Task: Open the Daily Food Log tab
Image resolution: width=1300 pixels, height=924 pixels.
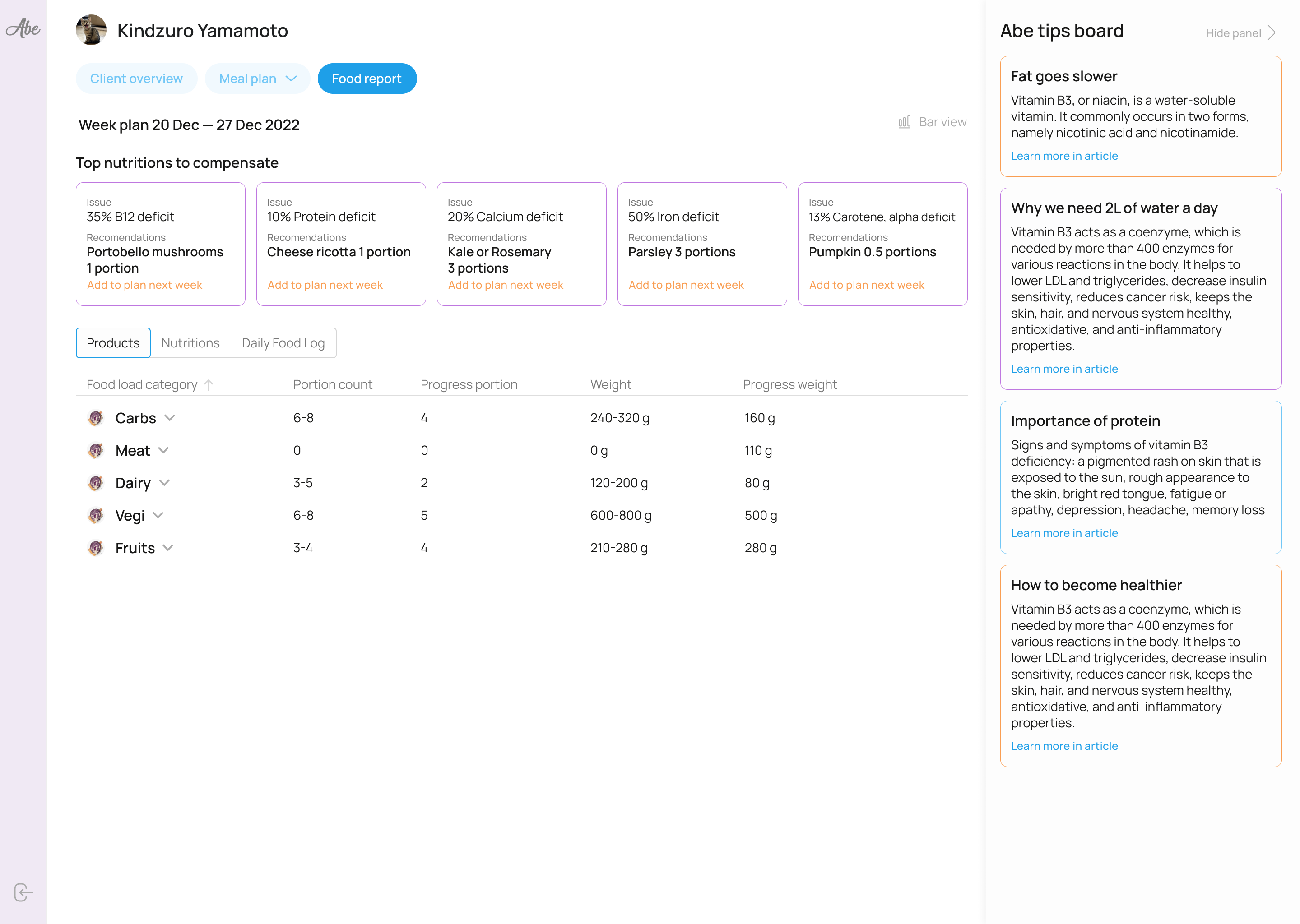Action: tap(283, 343)
